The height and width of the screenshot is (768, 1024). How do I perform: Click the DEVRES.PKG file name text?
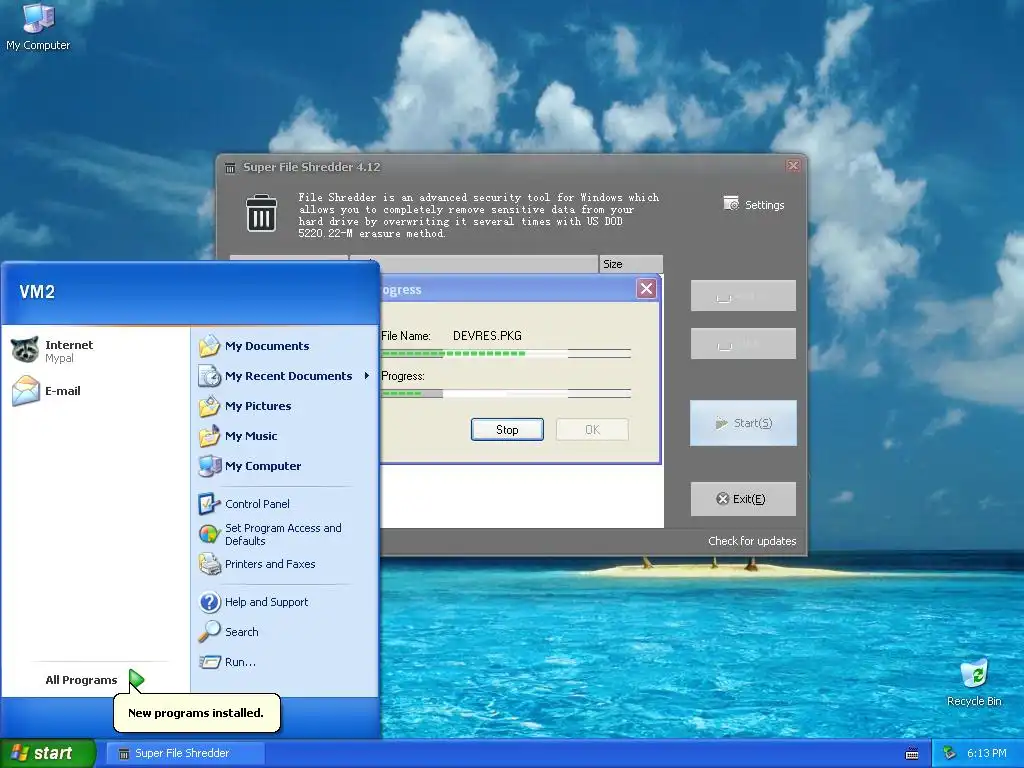tap(487, 336)
